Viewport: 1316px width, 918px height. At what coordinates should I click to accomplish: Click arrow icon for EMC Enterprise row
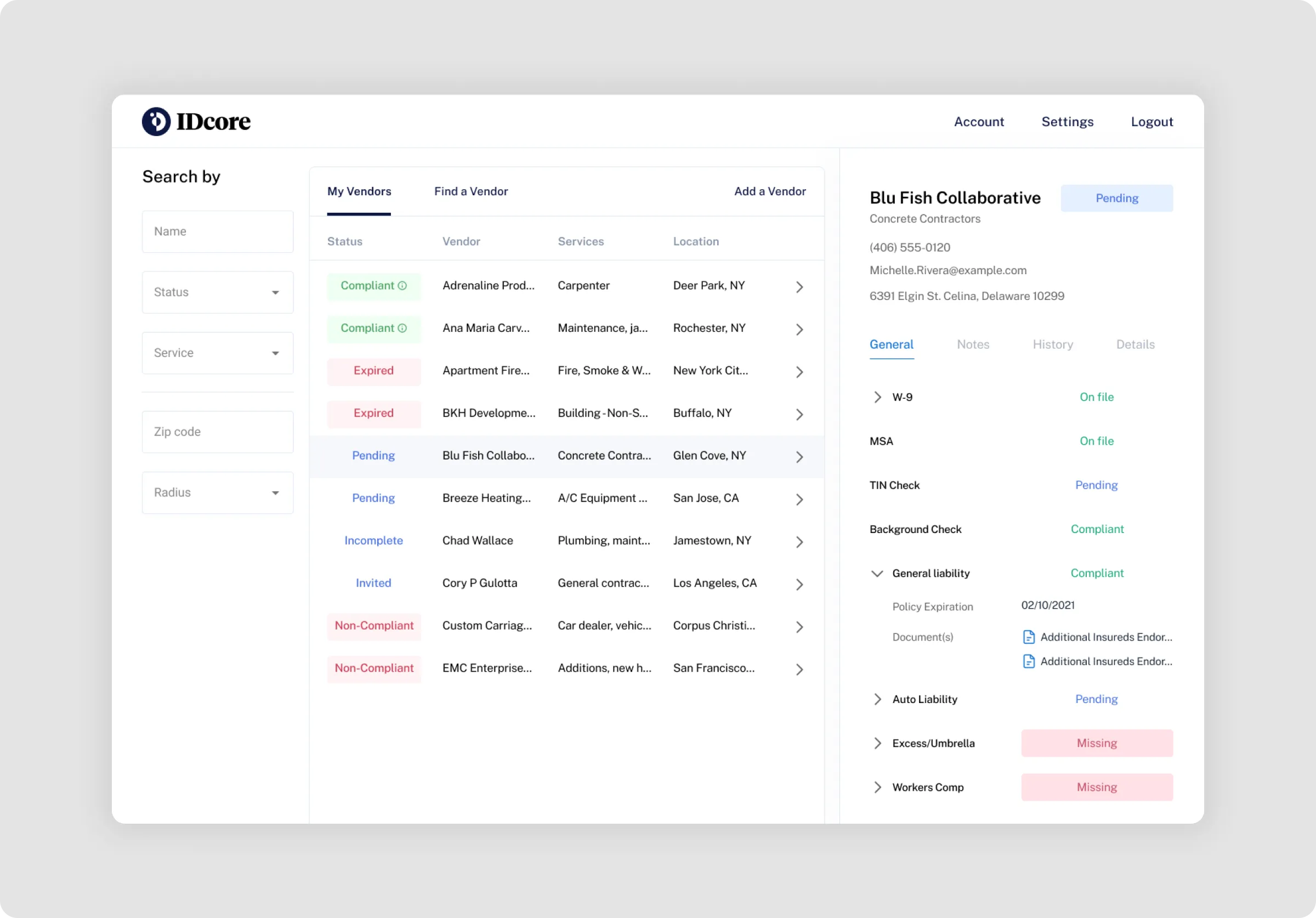pos(799,669)
